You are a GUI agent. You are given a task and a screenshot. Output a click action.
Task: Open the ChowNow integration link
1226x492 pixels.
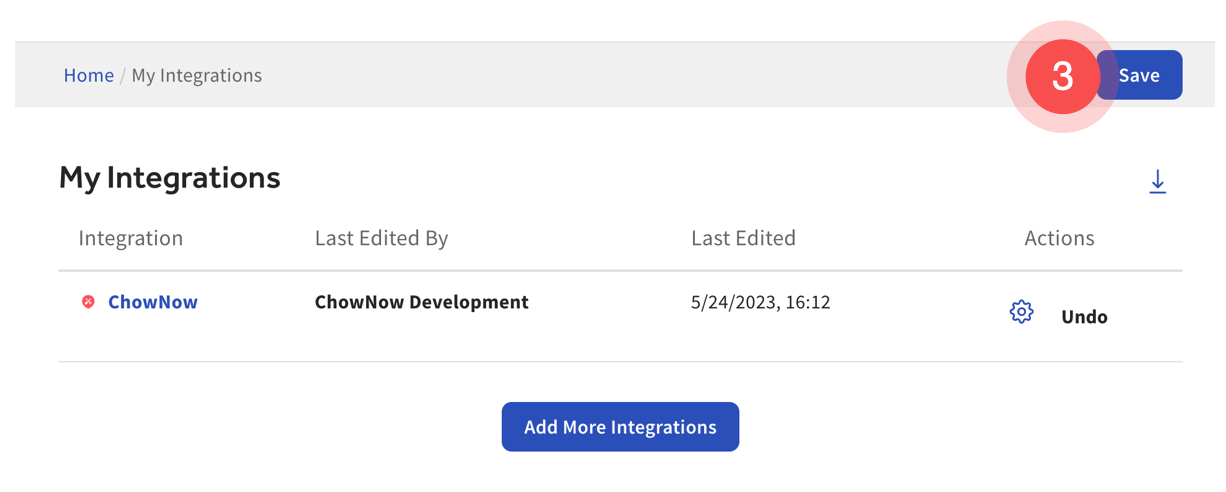coord(153,302)
